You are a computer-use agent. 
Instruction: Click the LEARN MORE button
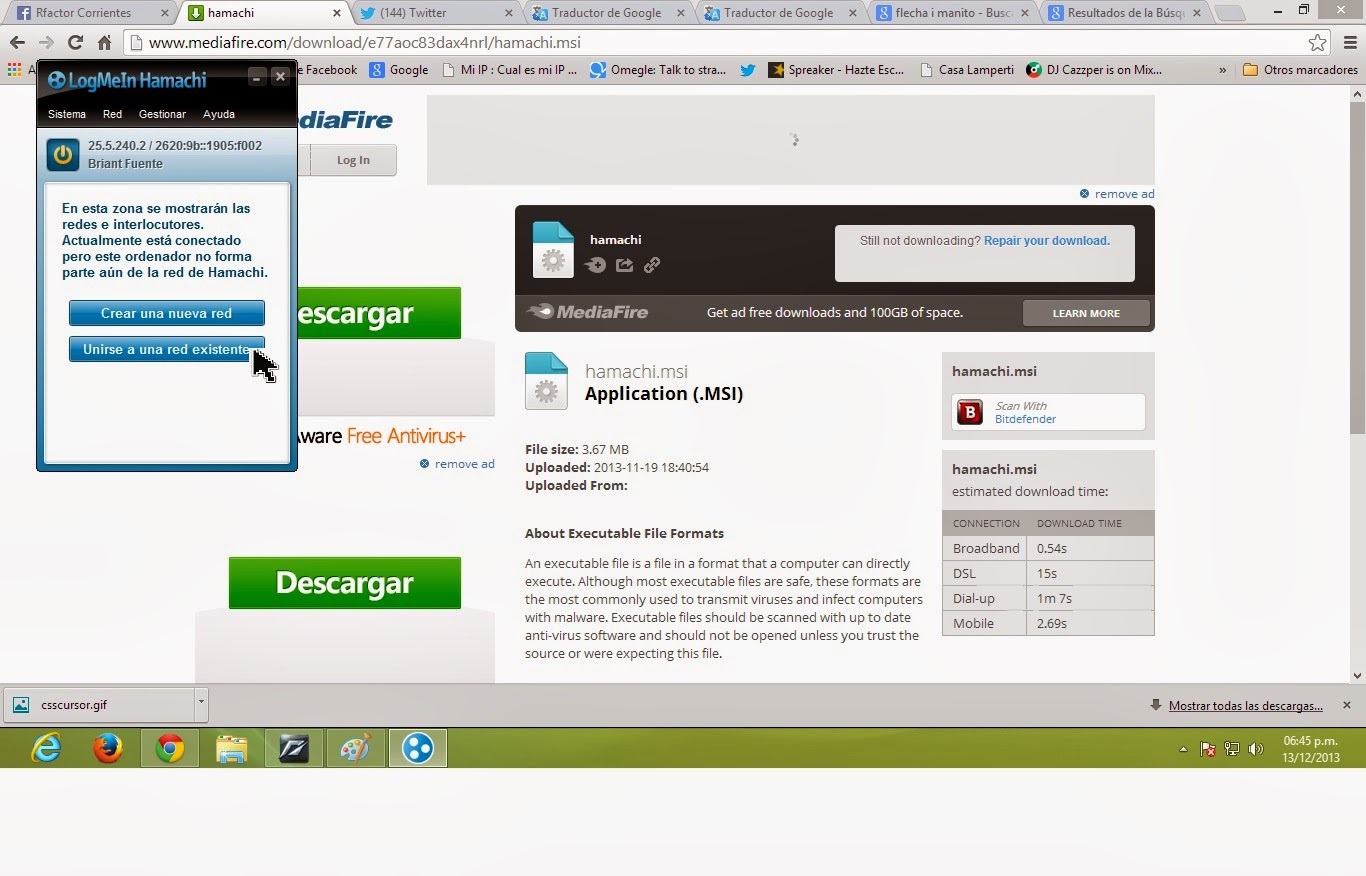tap(1086, 313)
